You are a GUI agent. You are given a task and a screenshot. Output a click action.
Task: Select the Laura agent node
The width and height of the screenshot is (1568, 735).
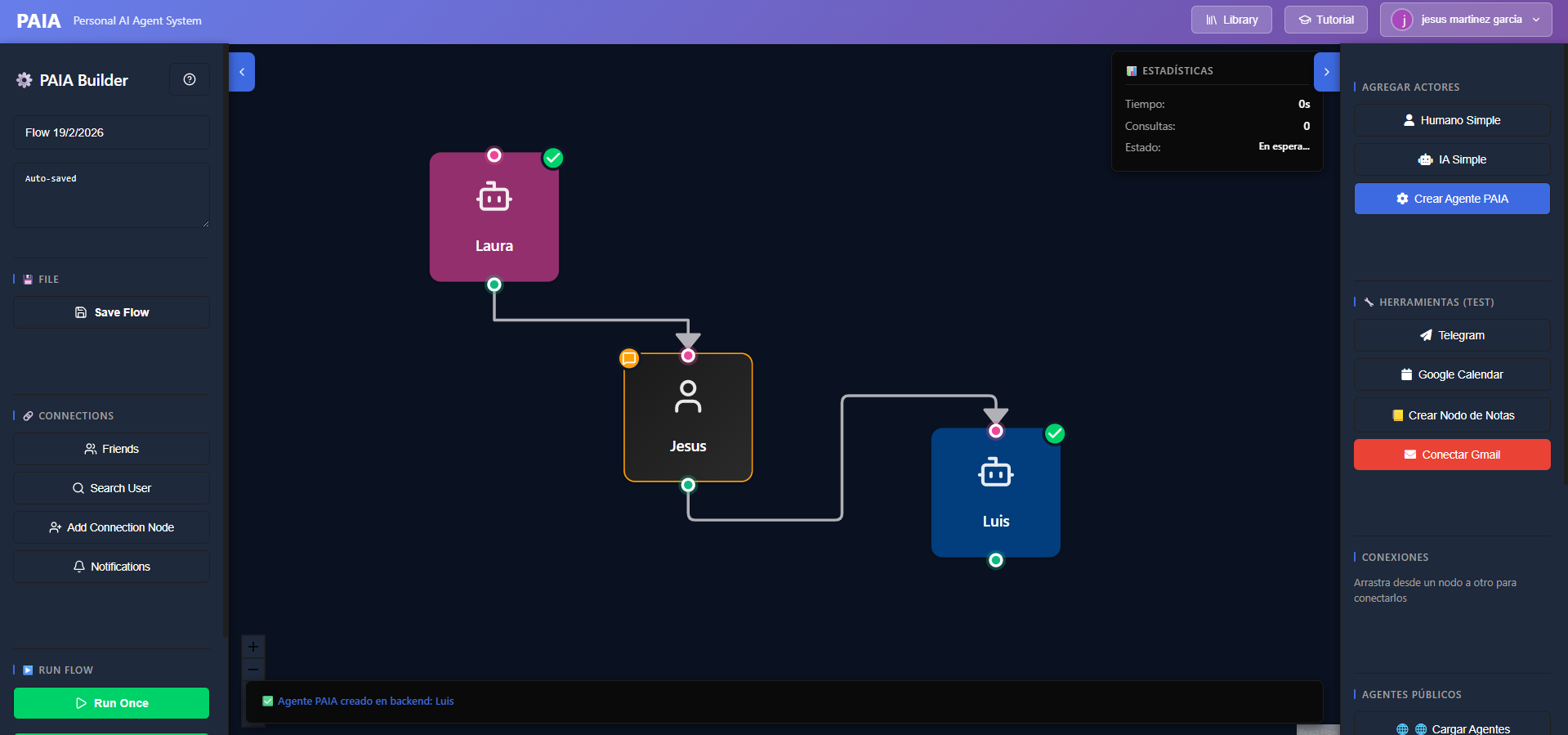[x=494, y=217]
